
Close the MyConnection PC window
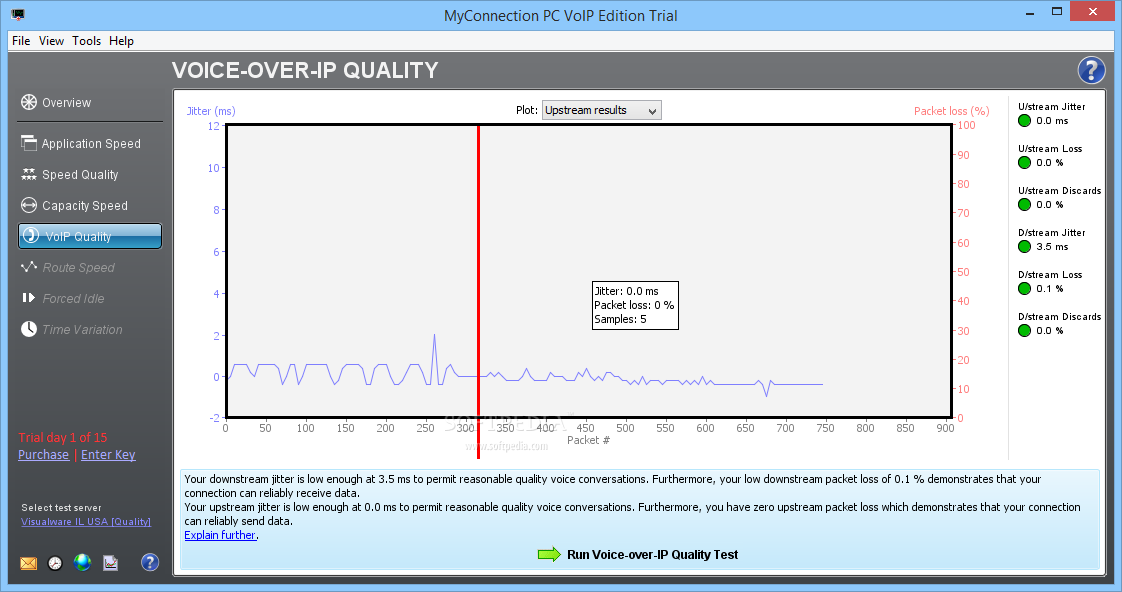1093,11
